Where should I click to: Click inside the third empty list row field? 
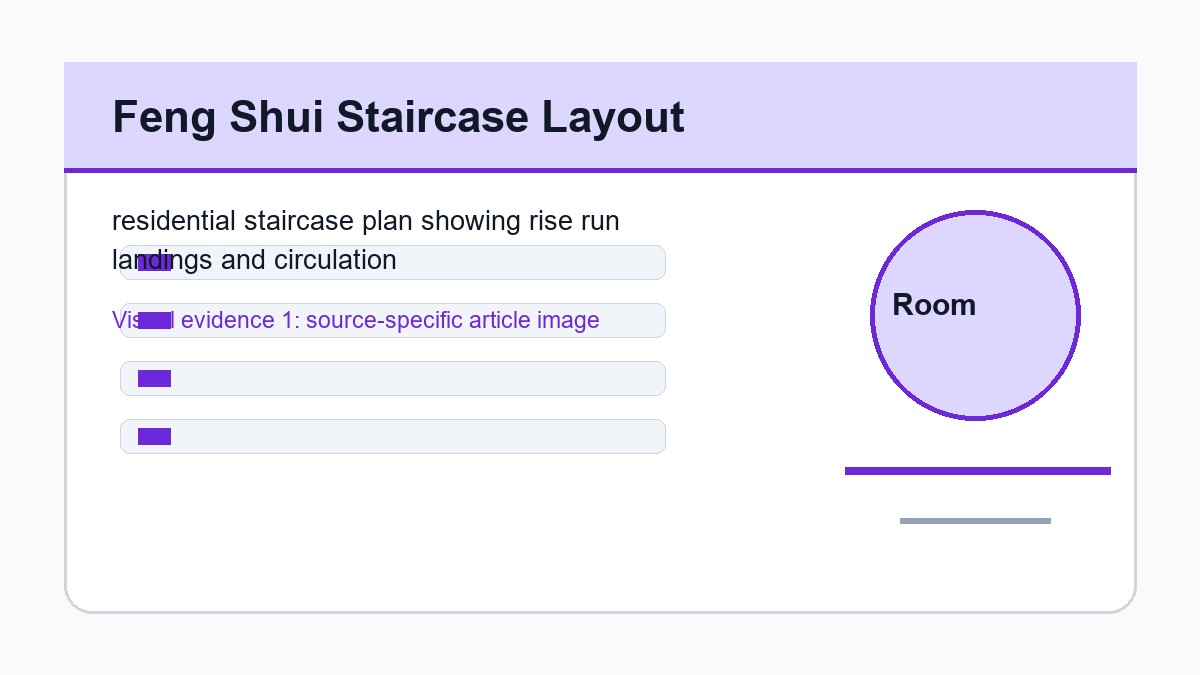pyautogui.click(x=393, y=378)
